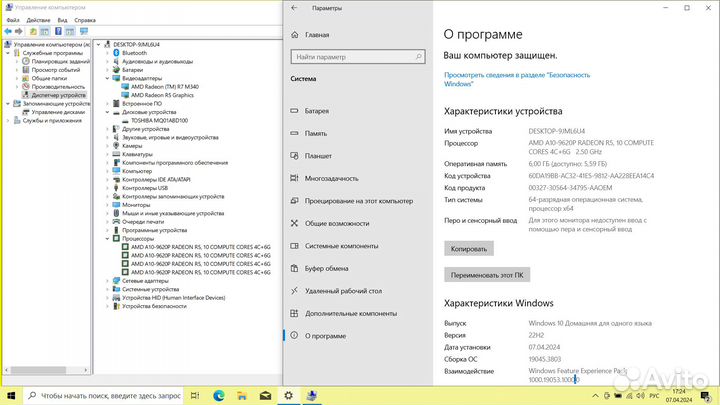Viewport: 720px width, 405px height.
Task: Select Сетевые адаптеры device category
Action: tap(145, 281)
